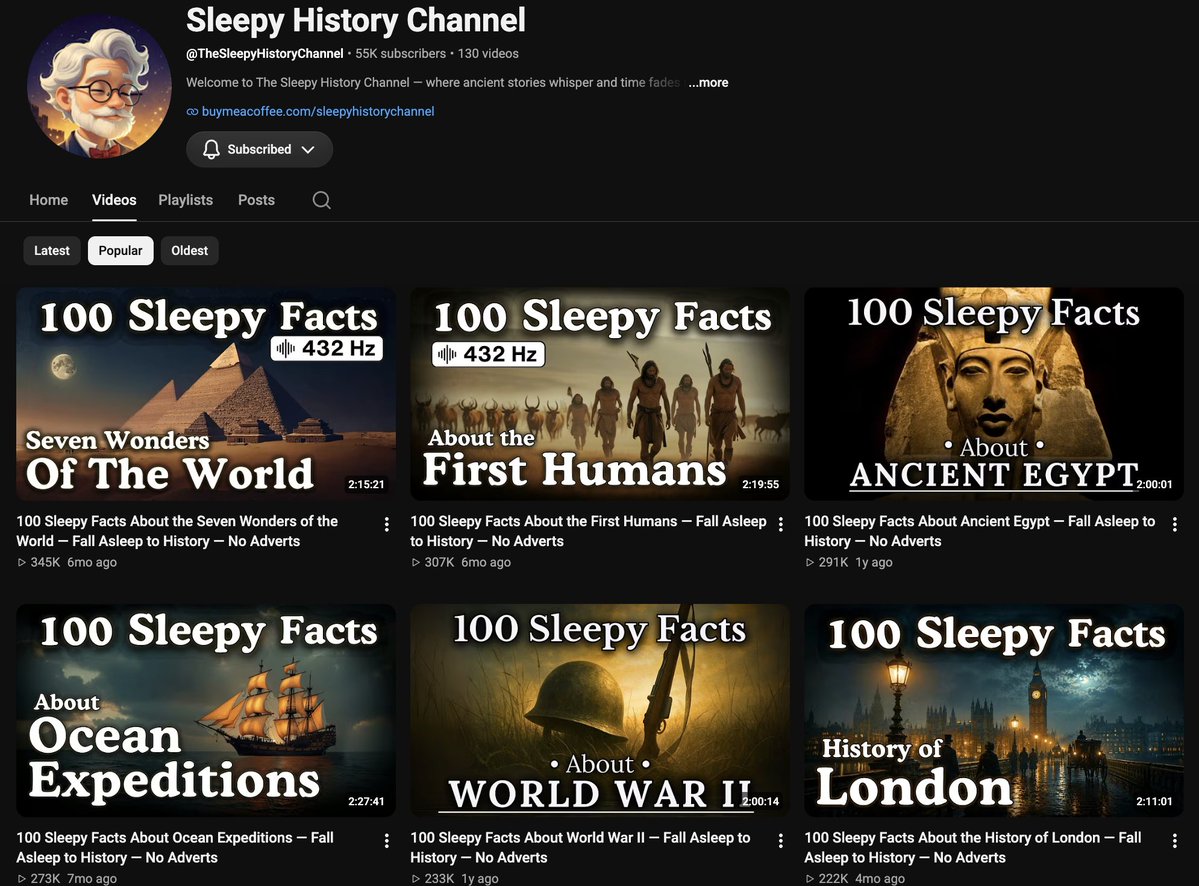Image resolution: width=1199 pixels, height=886 pixels.
Task: Play Seven Wonders Of The World thumbnail
Action: [x=206, y=394]
